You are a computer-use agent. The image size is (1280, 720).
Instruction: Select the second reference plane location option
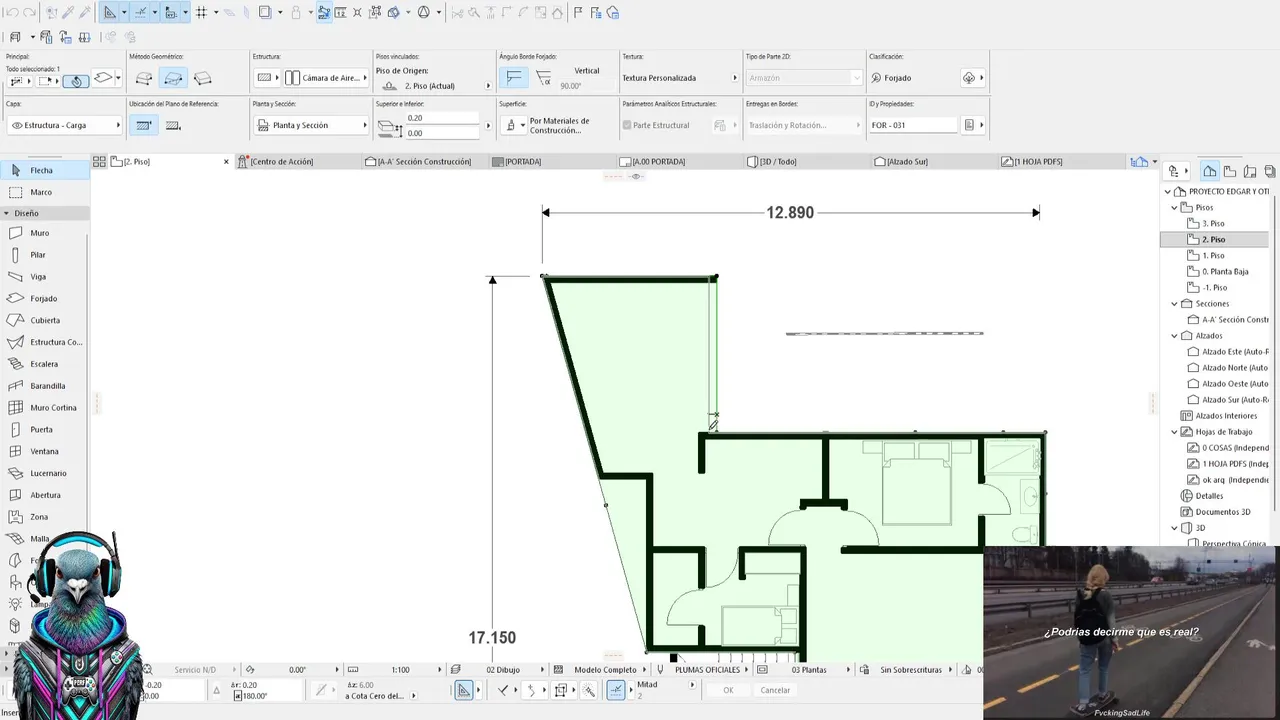click(x=173, y=125)
